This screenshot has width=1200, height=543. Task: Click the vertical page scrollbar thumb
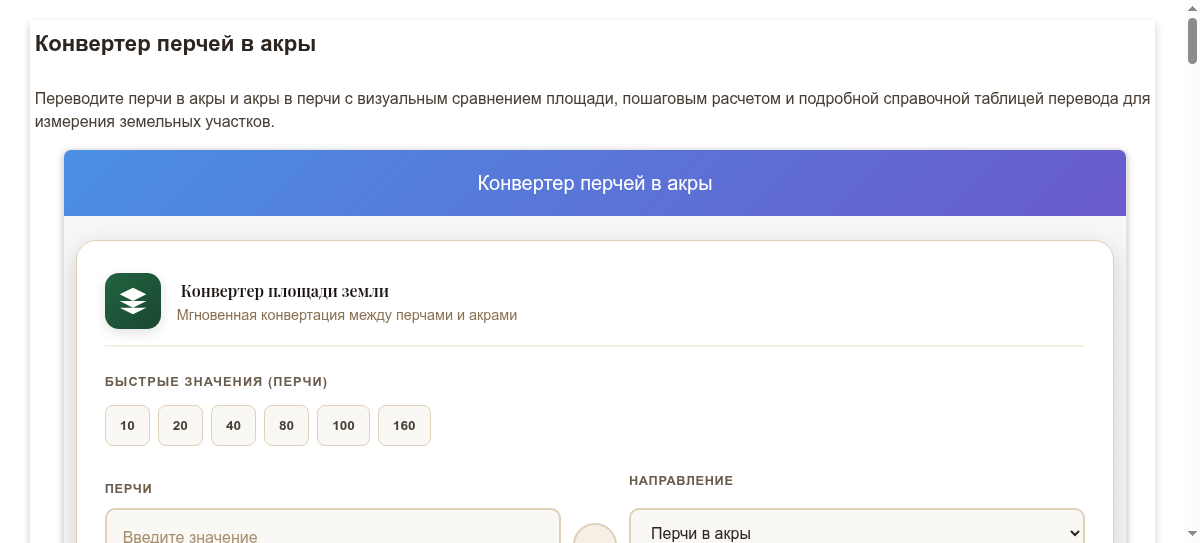click(1192, 40)
